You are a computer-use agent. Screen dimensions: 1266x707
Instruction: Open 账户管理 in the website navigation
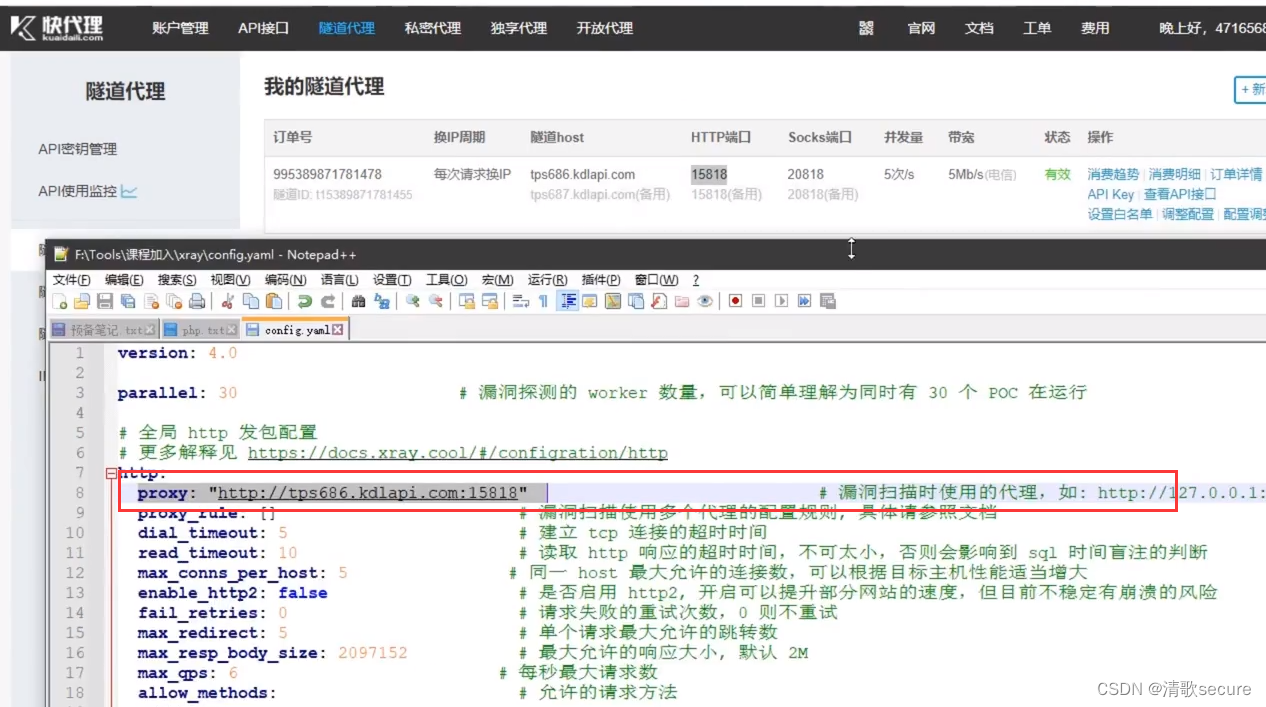(x=180, y=28)
